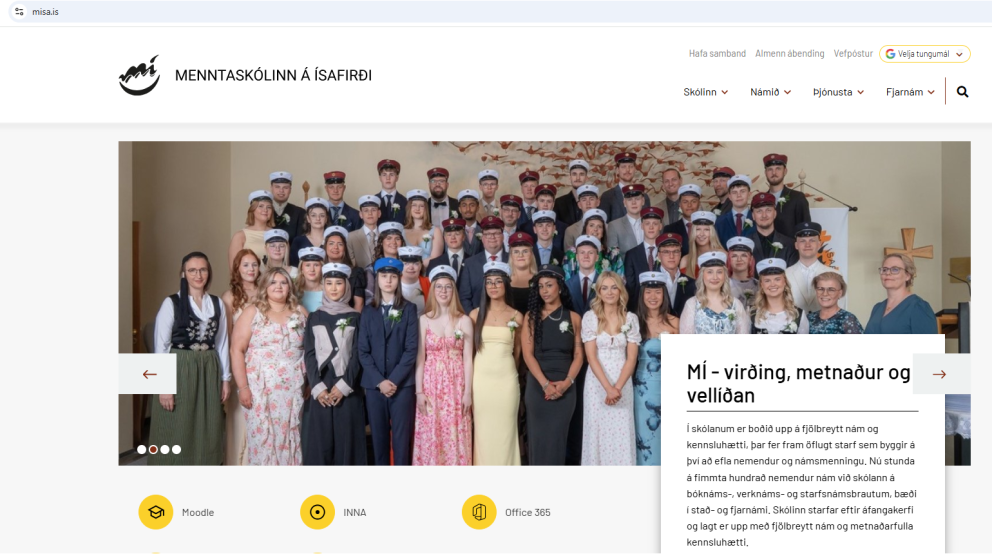Select the first carousel dot

point(142,450)
